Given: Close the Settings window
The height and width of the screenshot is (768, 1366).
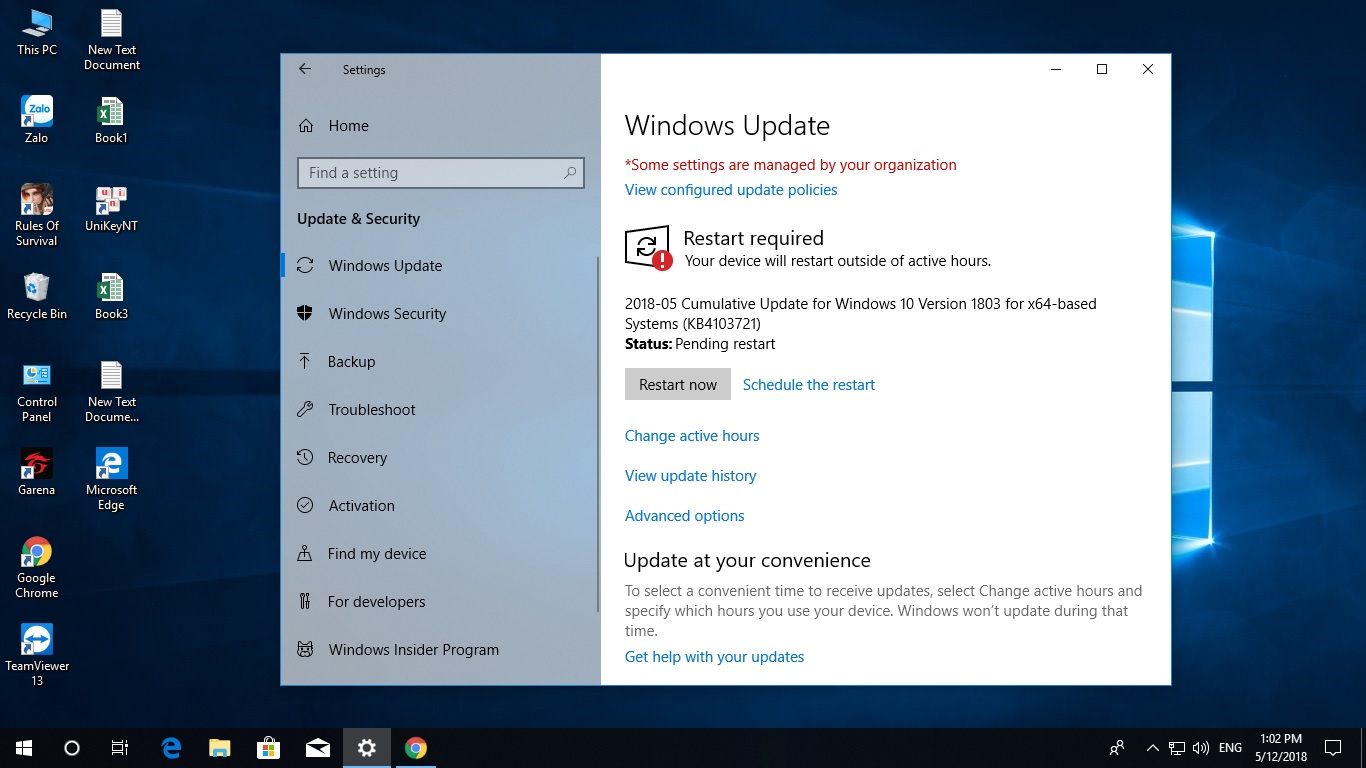Looking at the screenshot, I should [1148, 69].
